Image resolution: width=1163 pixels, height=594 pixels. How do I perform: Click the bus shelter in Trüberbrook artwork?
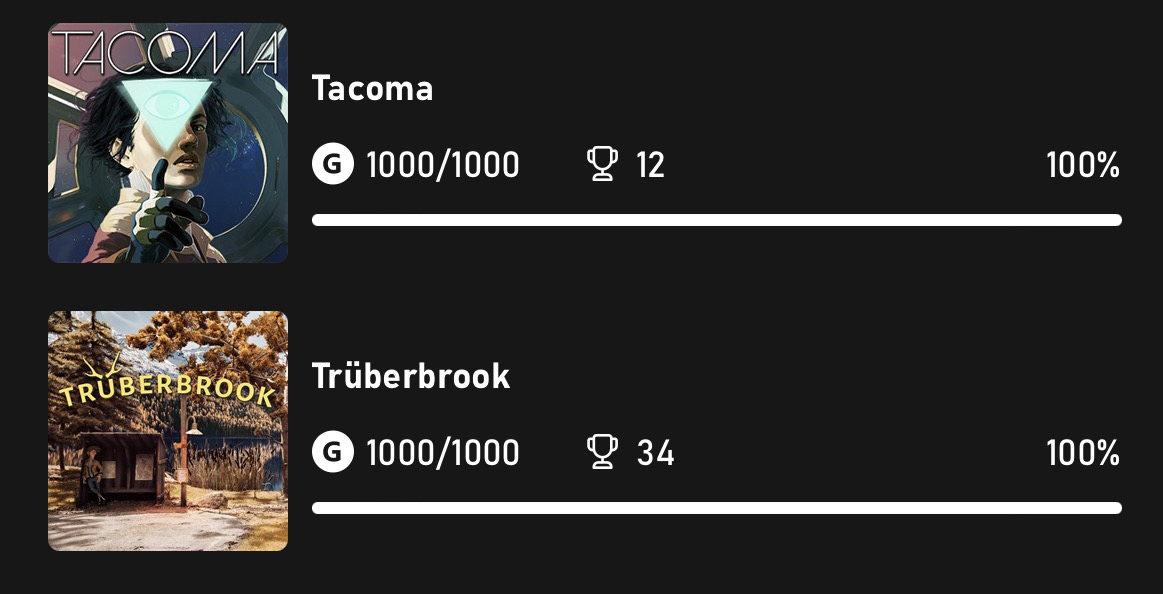click(120, 469)
